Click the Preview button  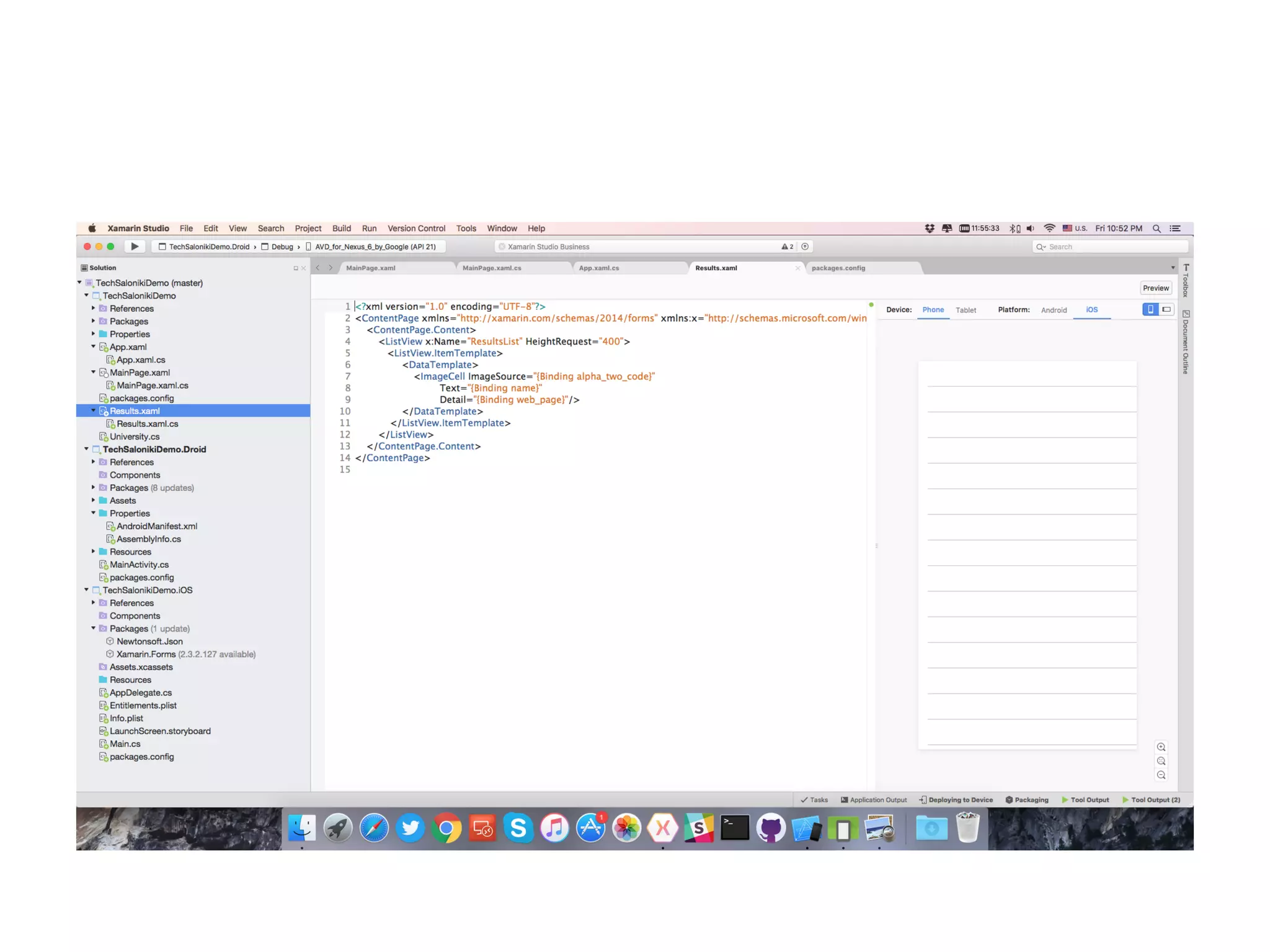coord(1155,288)
